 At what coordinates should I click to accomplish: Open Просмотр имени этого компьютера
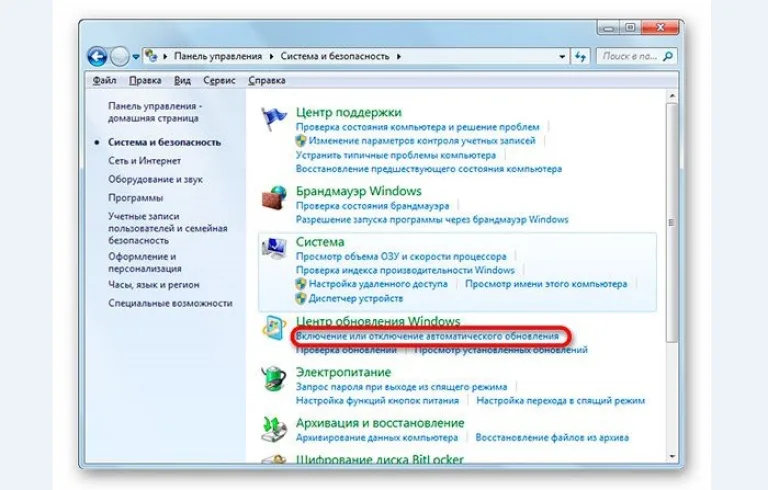coord(546,284)
